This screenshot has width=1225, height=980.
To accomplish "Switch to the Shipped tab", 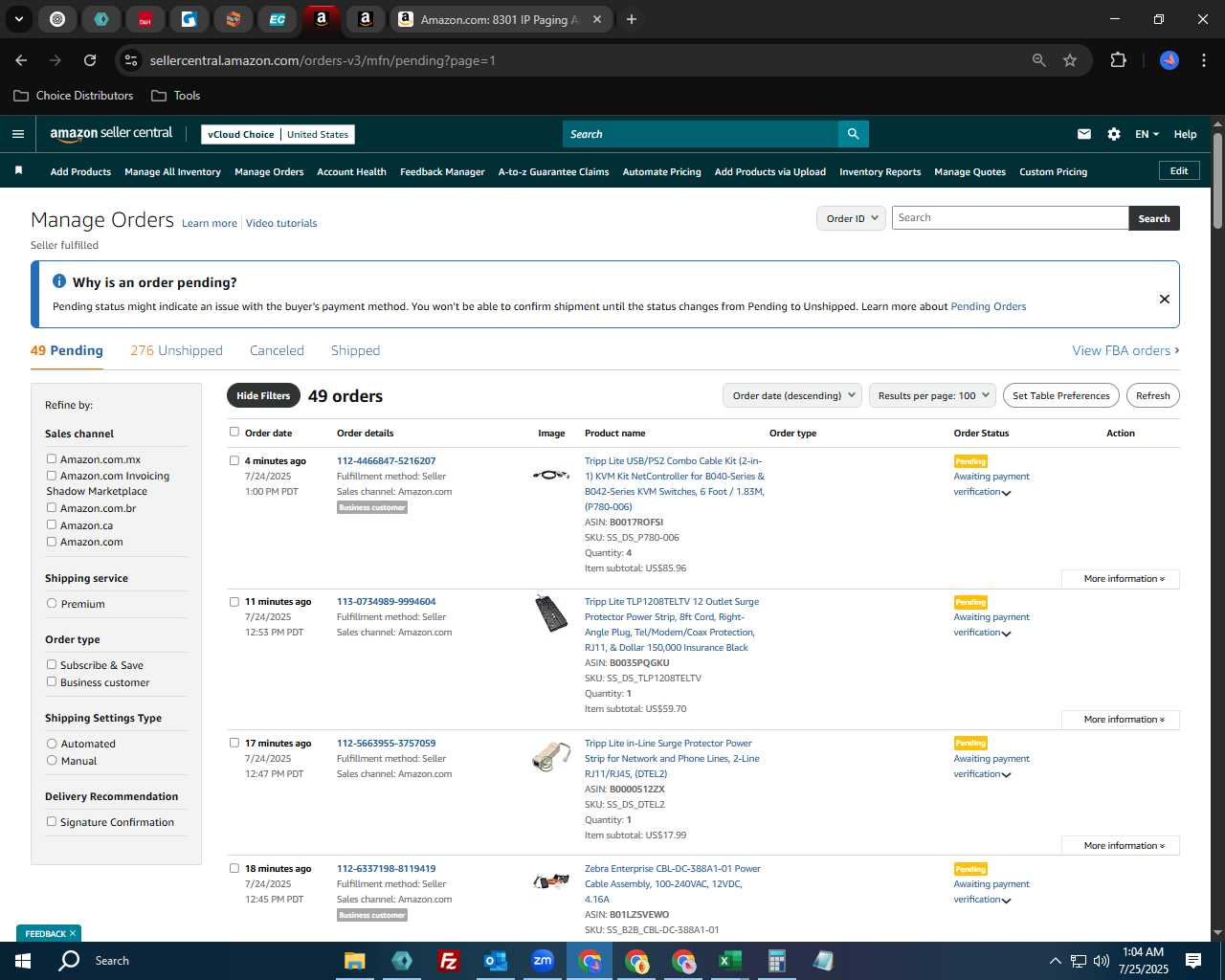I will tap(355, 350).
